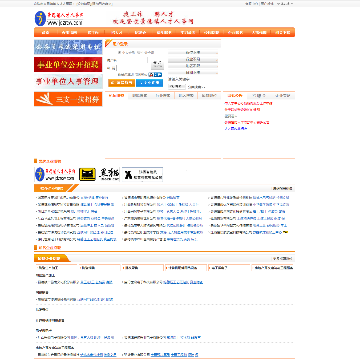360x360 pixels.
Task: Click the small blue badge icon under login fields
Action: [x=155, y=75]
